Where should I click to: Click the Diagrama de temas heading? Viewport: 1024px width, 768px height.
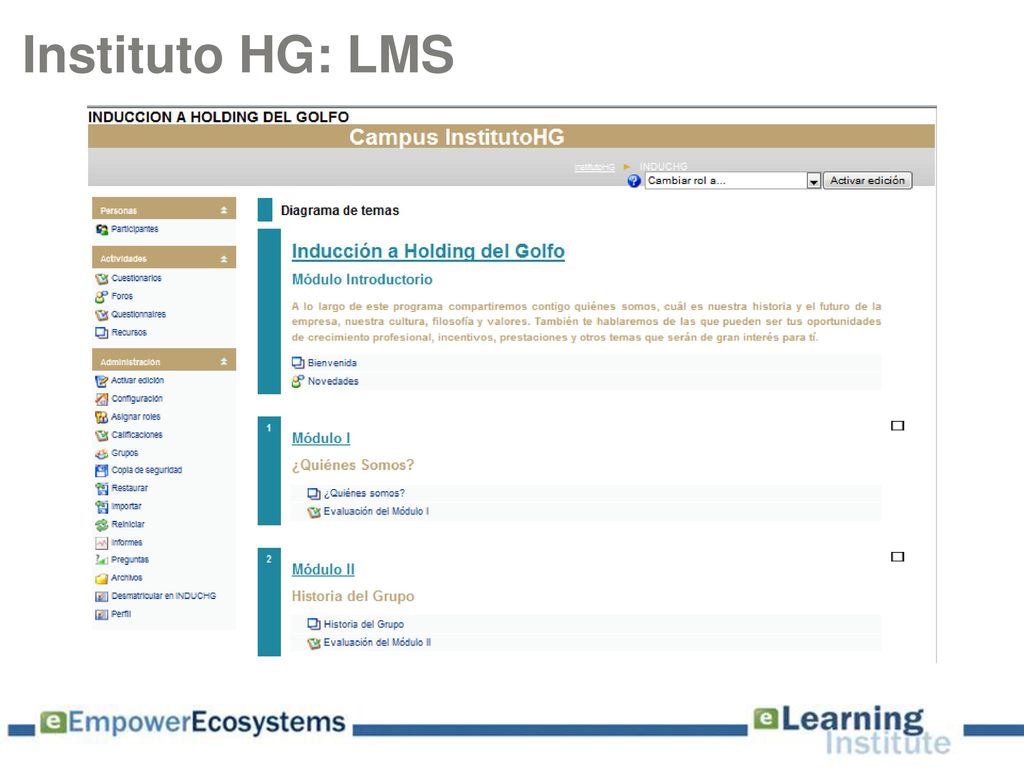point(340,211)
